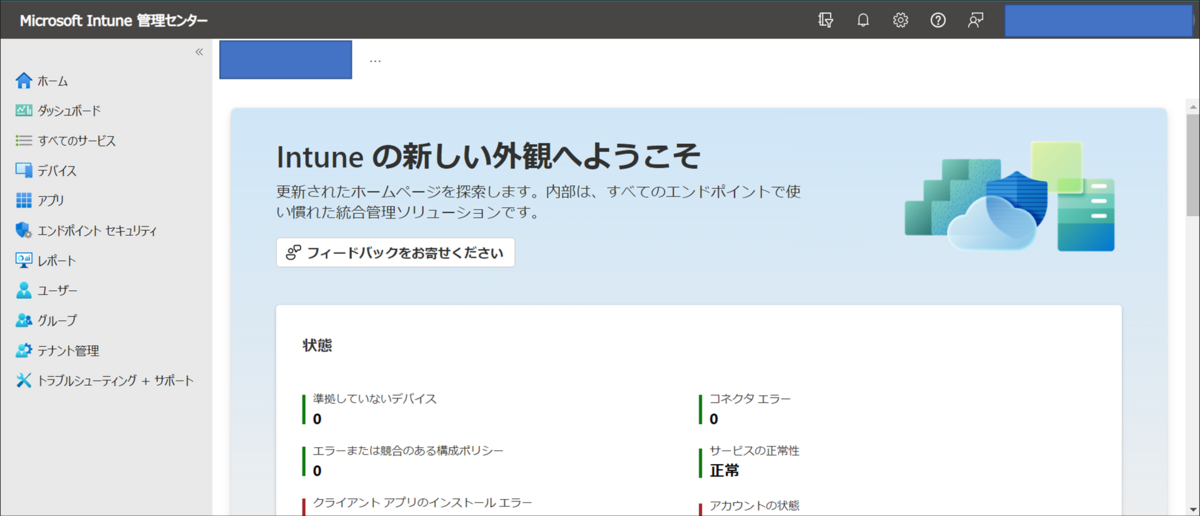This screenshot has height=516, width=1200.
Task: Click the トラブルシューティング wrench icon
Action: [x=24, y=381]
